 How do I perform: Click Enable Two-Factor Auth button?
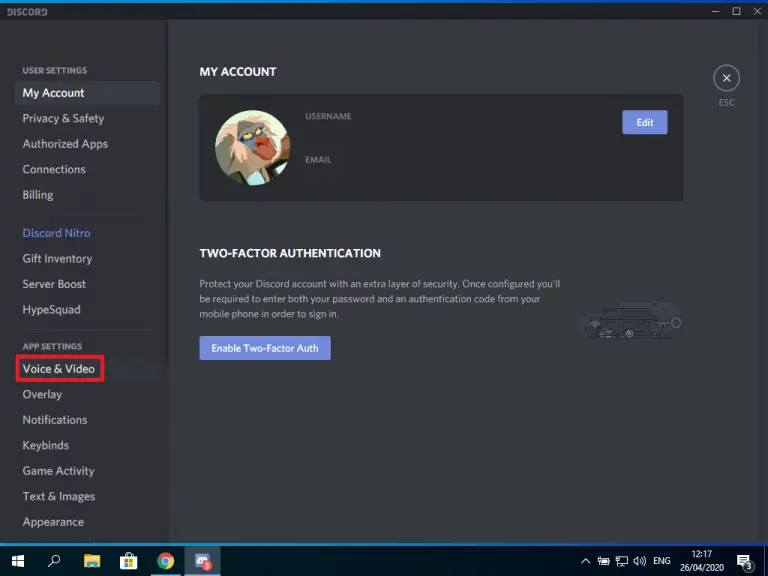tap(265, 348)
